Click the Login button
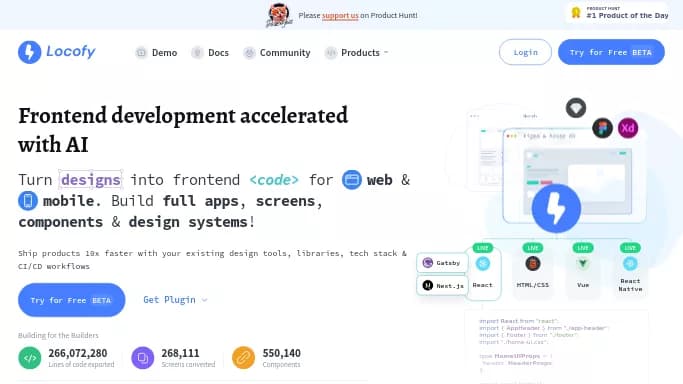683x384 pixels. click(525, 52)
